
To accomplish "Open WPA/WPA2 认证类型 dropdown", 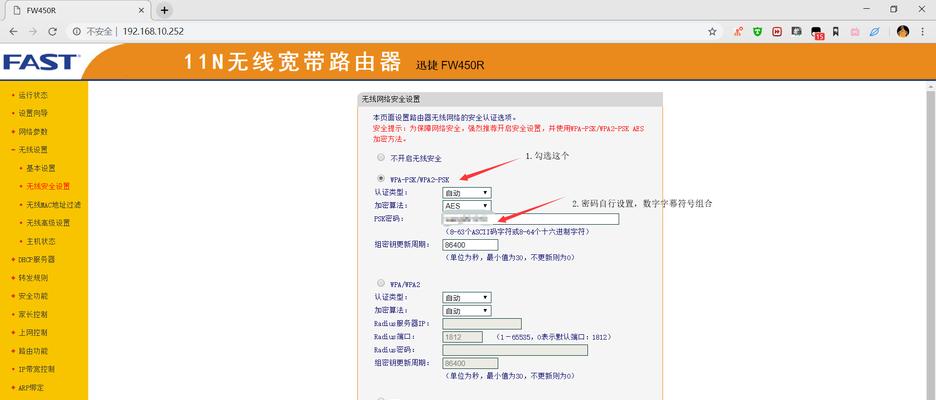I will click(467, 297).
